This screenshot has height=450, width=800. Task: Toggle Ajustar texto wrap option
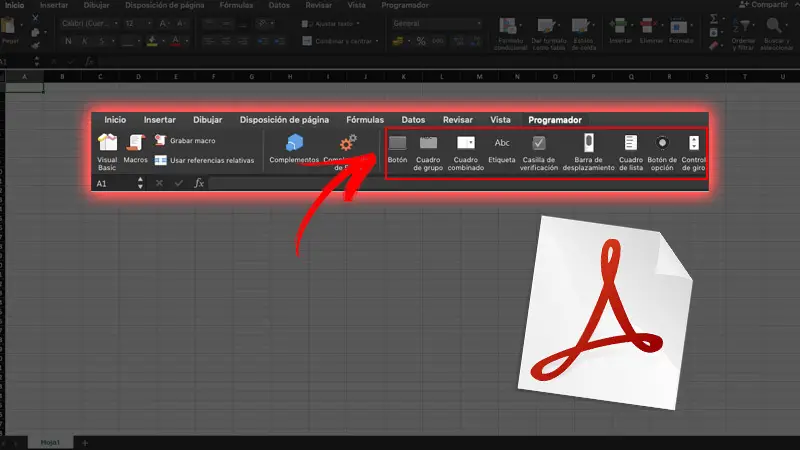click(331, 23)
